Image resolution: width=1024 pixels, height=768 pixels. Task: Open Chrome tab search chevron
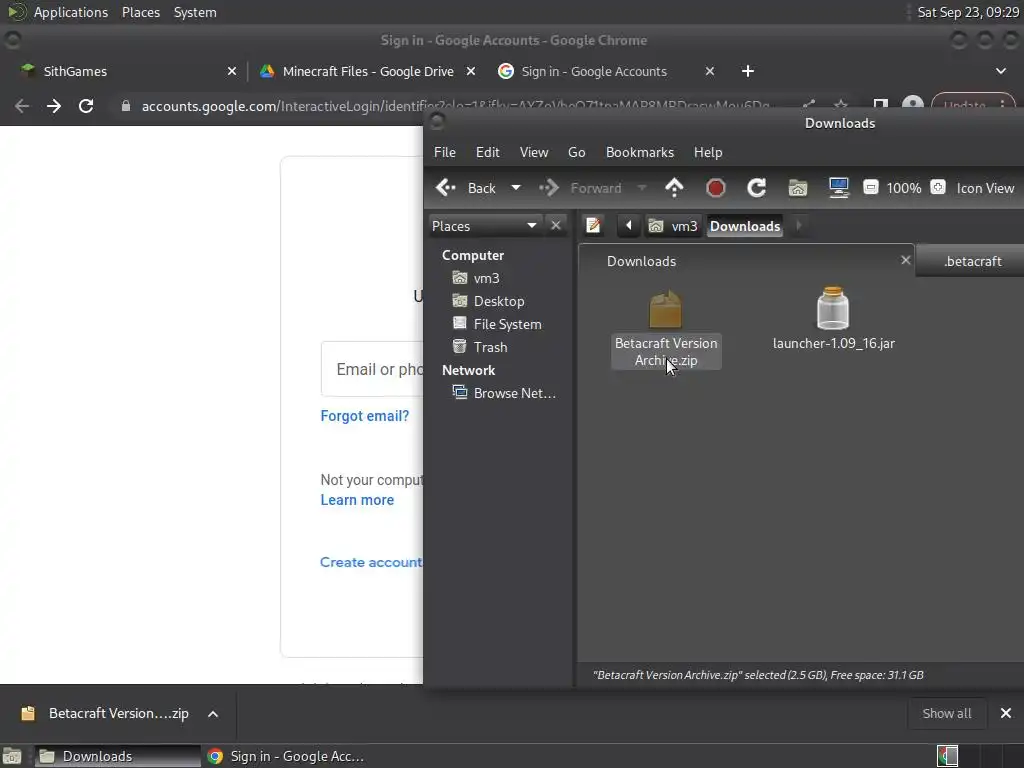click(1001, 71)
